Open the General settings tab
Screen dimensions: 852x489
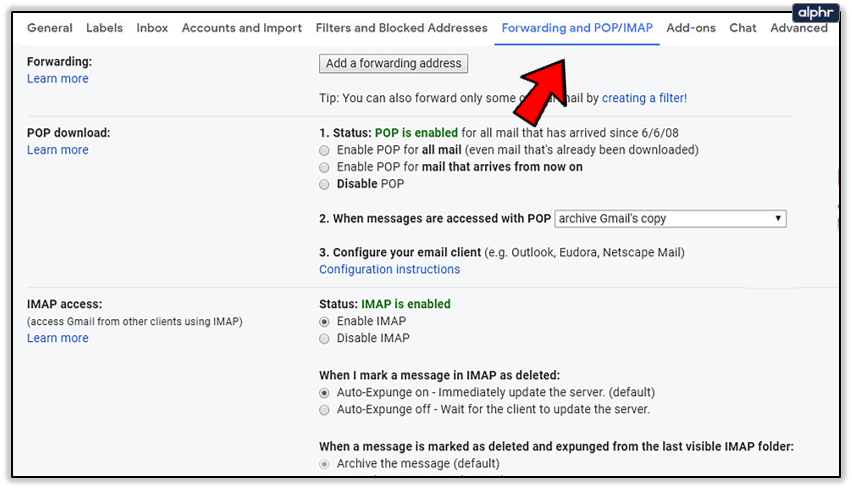pos(49,28)
